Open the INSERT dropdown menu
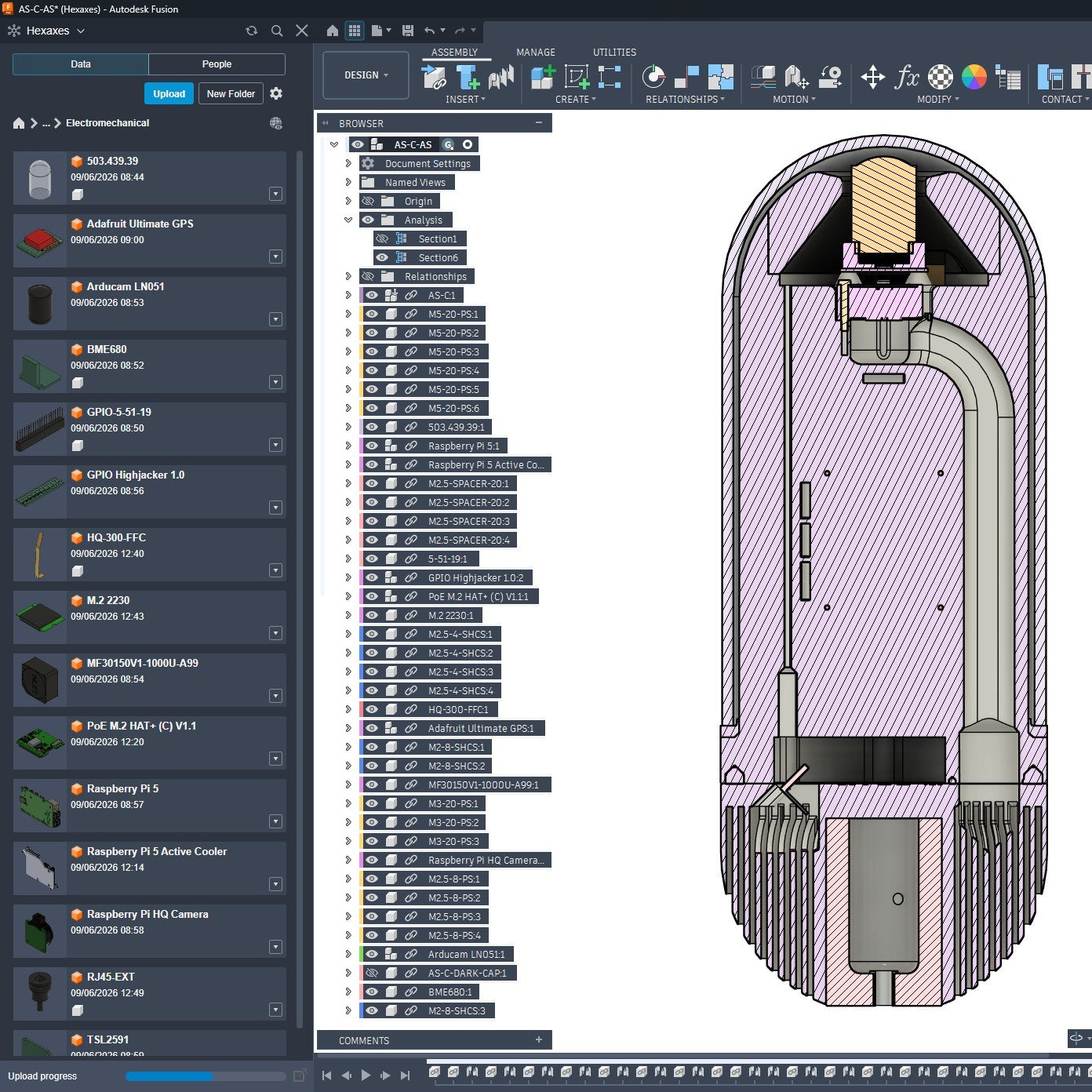This screenshot has width=1092, height=1092. pos(465,100)
